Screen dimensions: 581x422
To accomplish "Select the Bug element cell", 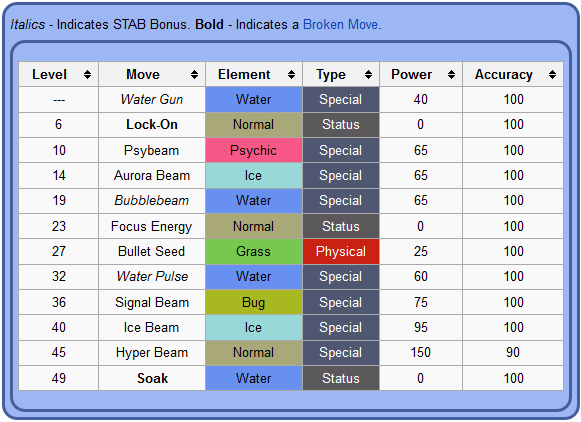I will (x=254, y=302).
